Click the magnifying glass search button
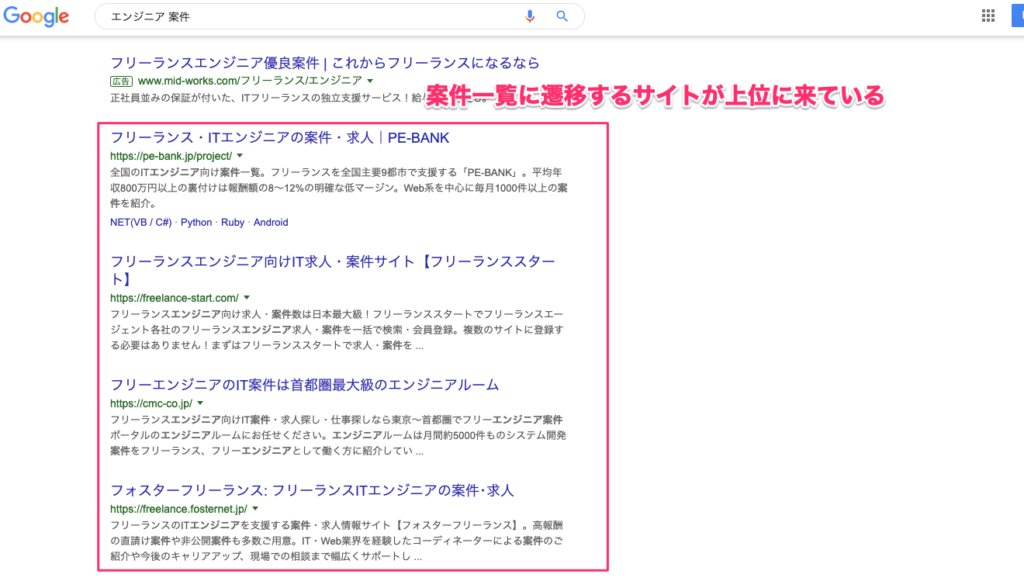Image resolution: width=1024 pixels, height=581 pixels. 562,16
